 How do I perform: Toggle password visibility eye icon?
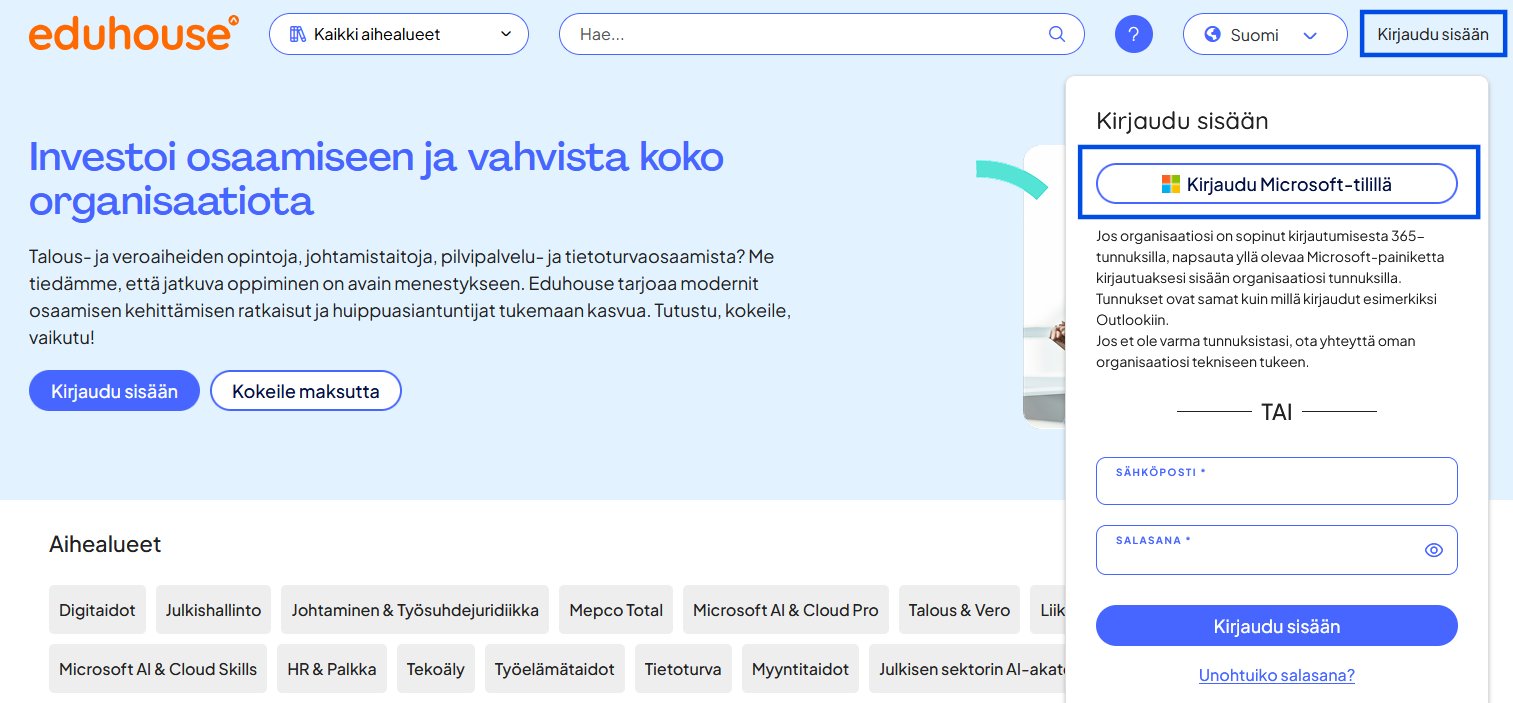(x=1434, y=550)
